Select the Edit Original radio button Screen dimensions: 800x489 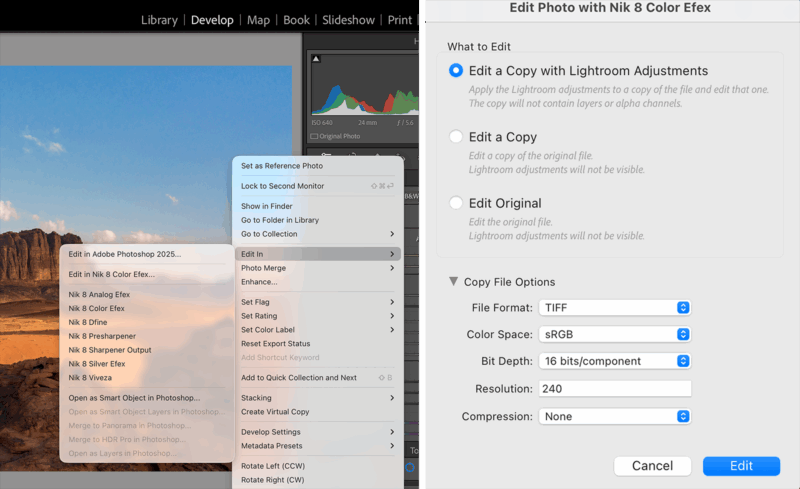(x=457, y=203)
